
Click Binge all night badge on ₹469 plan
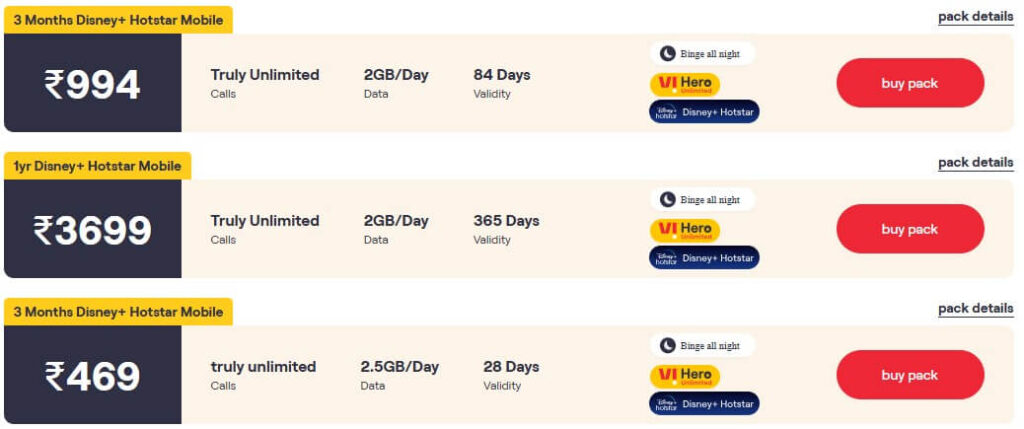point(702,345)
